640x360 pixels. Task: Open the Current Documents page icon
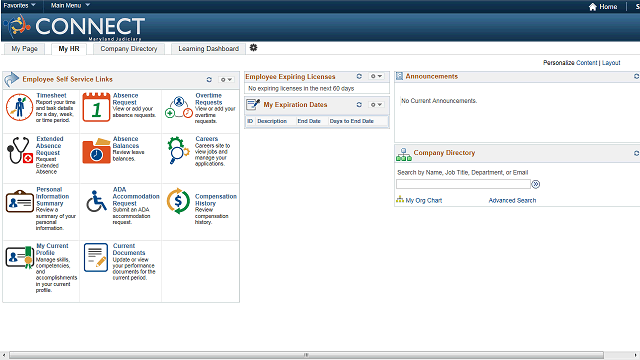click(96, 258)
